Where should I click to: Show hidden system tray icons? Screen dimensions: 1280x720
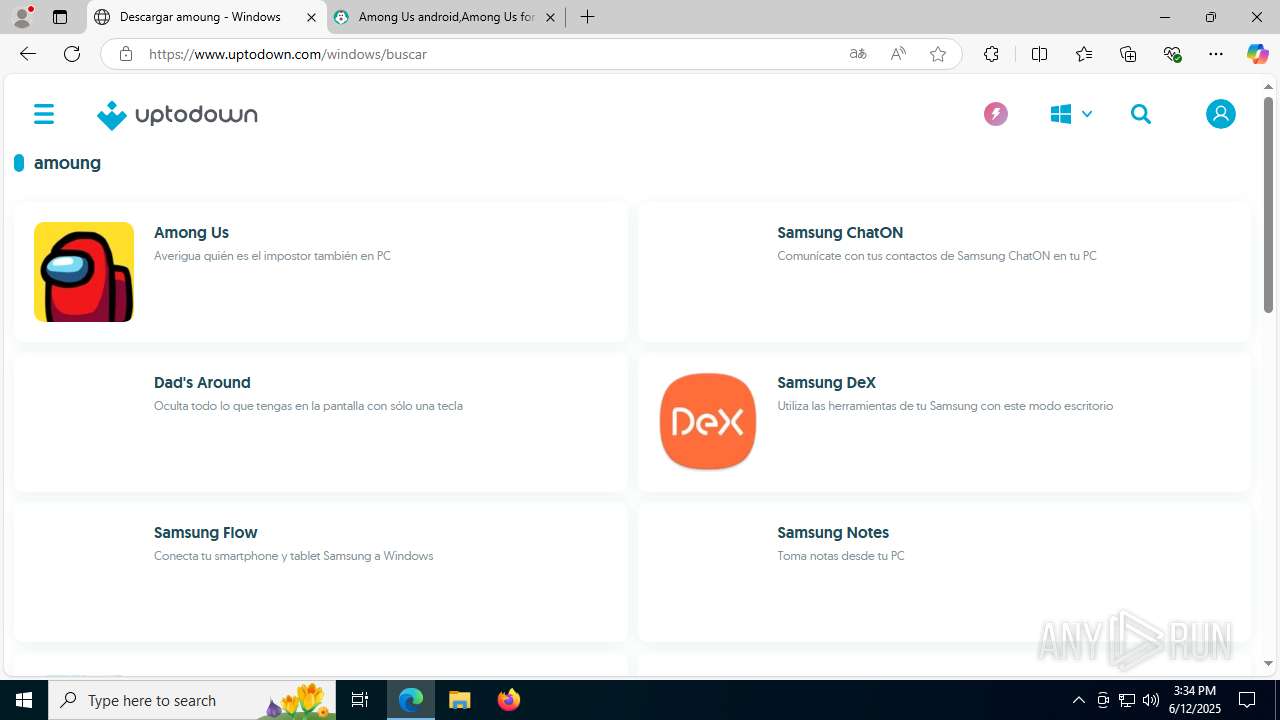pos(1078,700)
